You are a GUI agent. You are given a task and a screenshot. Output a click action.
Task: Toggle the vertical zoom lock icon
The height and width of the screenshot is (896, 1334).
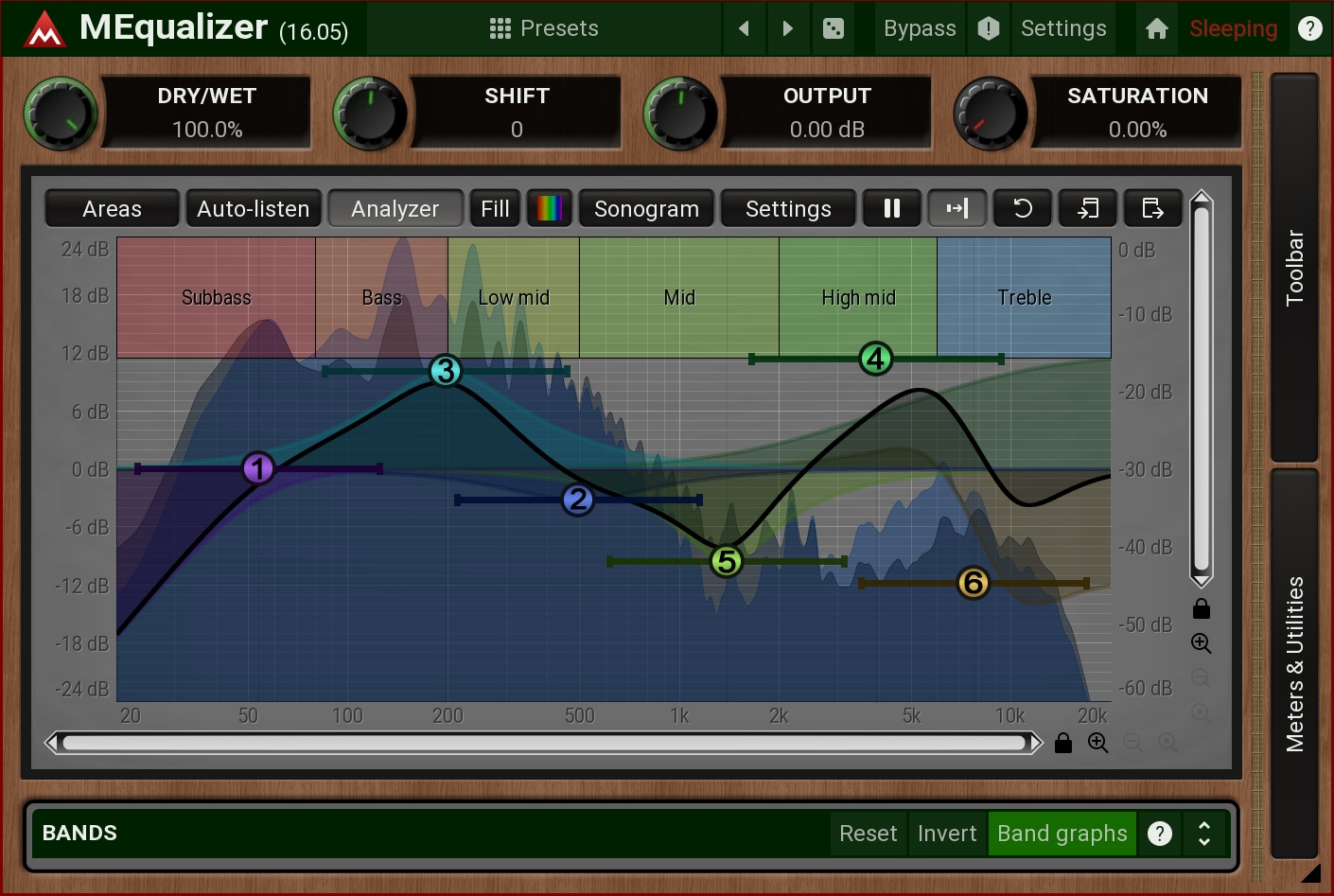(1202, 608)
